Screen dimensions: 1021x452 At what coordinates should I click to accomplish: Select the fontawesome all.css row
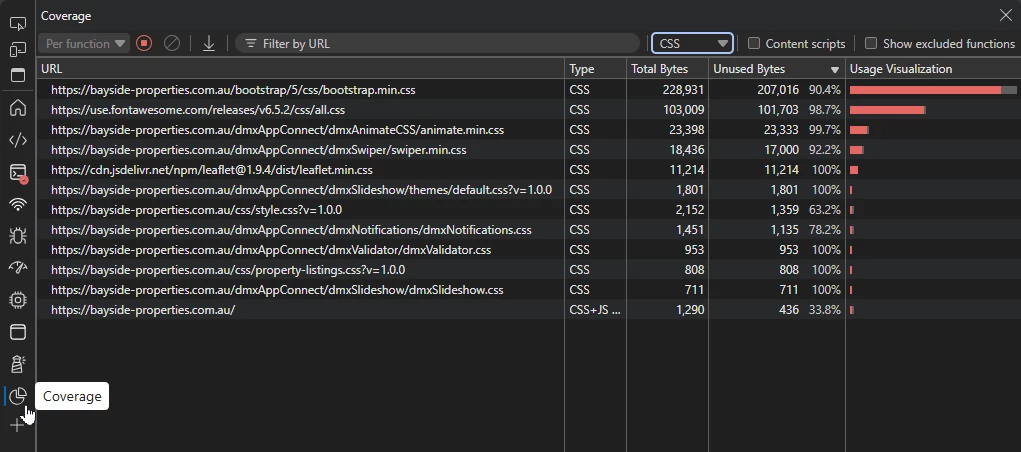pyautogui.click(x=529, y=109)
